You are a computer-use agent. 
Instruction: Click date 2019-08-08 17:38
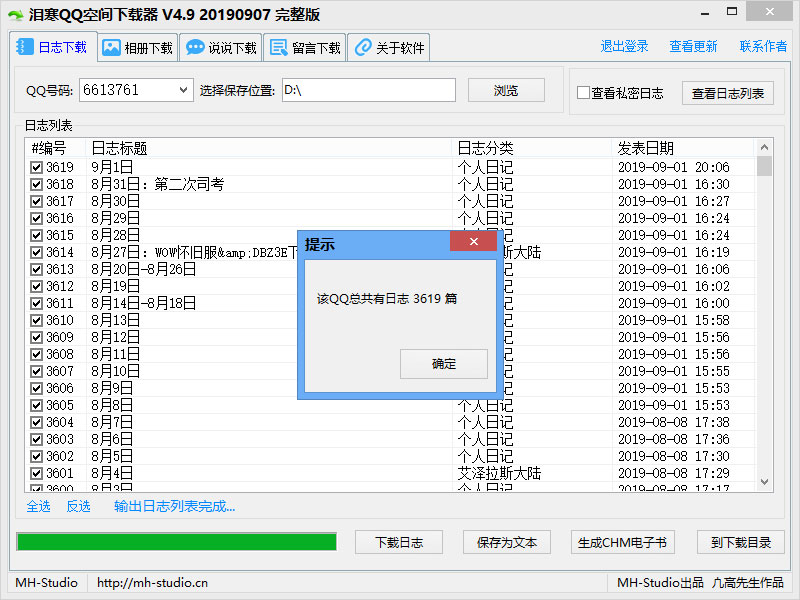(673, 422)
